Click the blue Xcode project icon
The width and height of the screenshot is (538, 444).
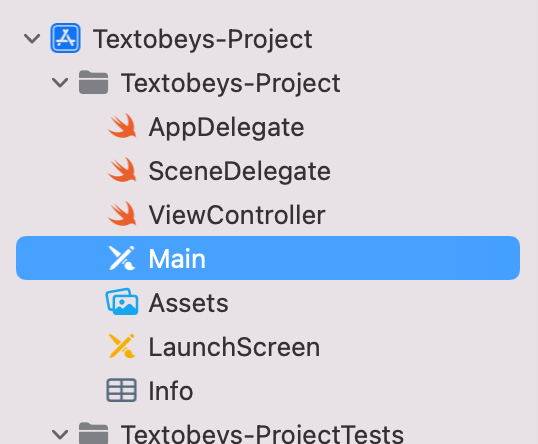pos(66,38)
